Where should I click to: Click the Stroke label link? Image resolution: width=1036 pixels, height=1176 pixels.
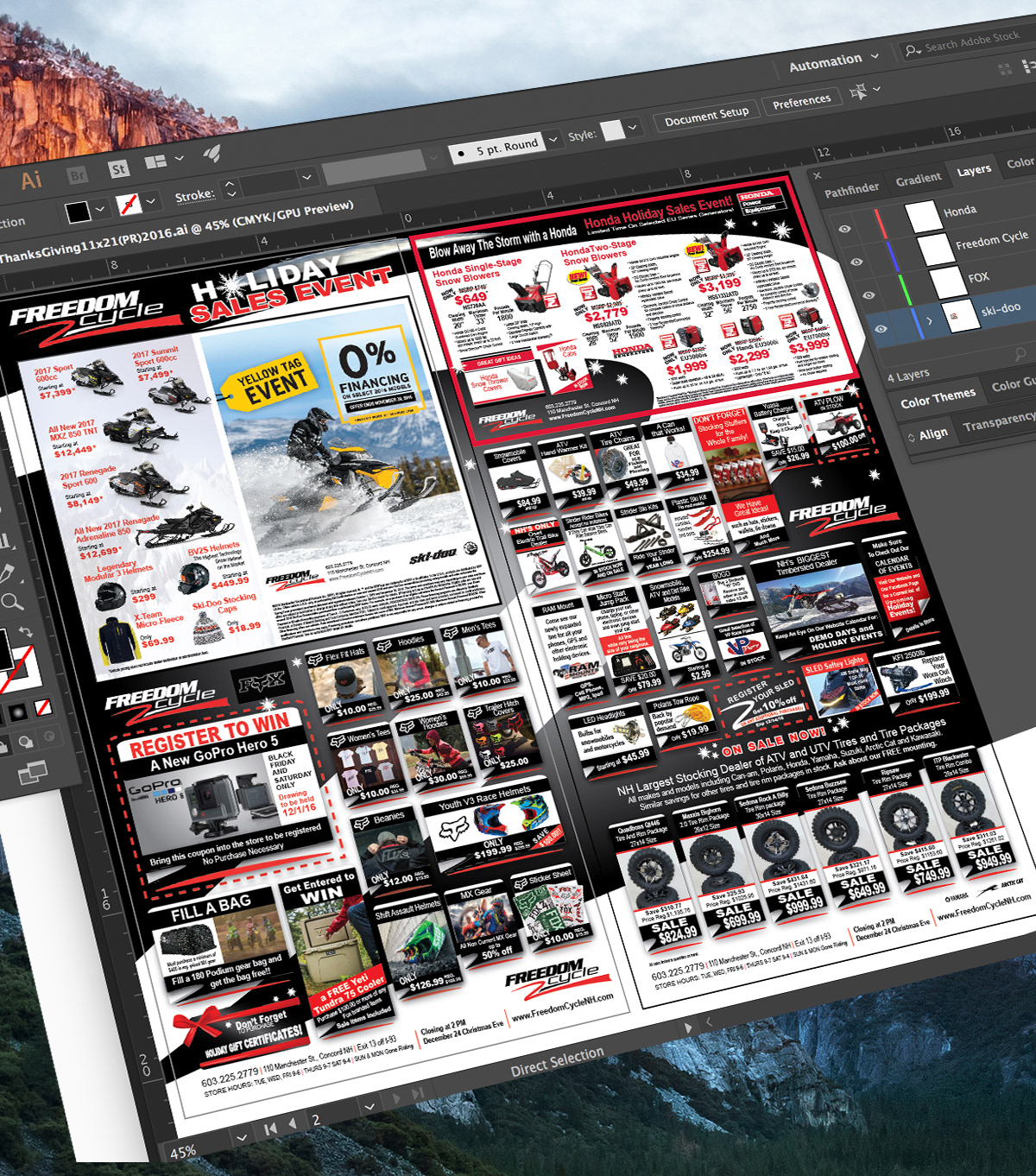click(x=195, y=195)
